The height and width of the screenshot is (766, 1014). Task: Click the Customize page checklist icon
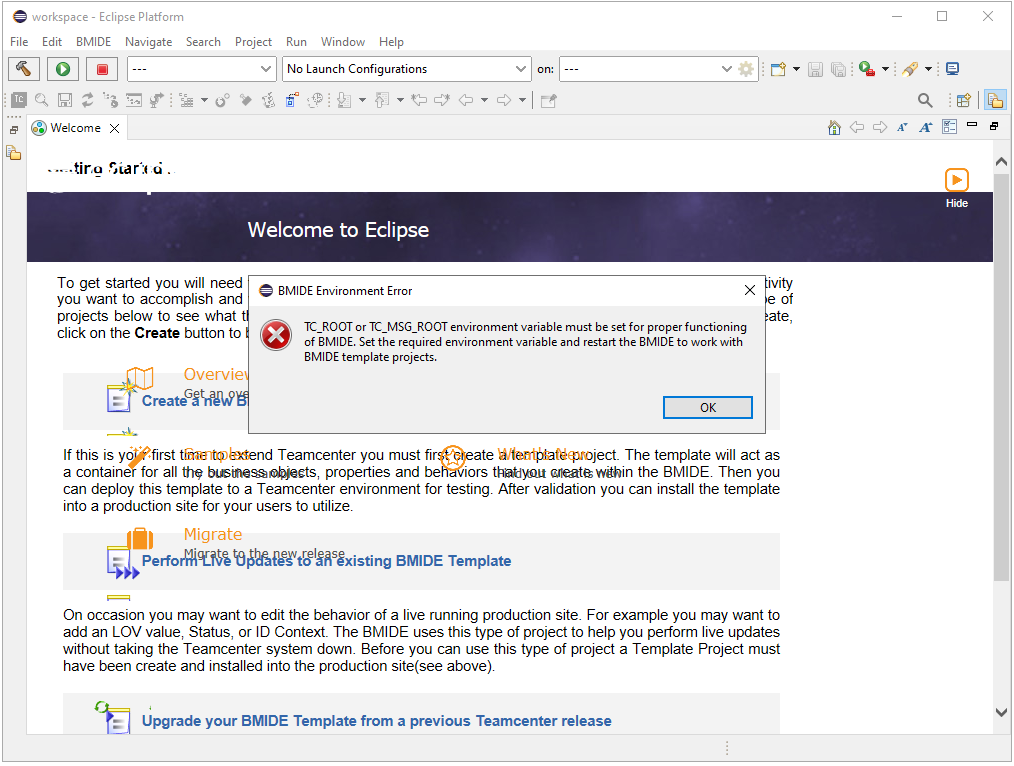(949, 127)
